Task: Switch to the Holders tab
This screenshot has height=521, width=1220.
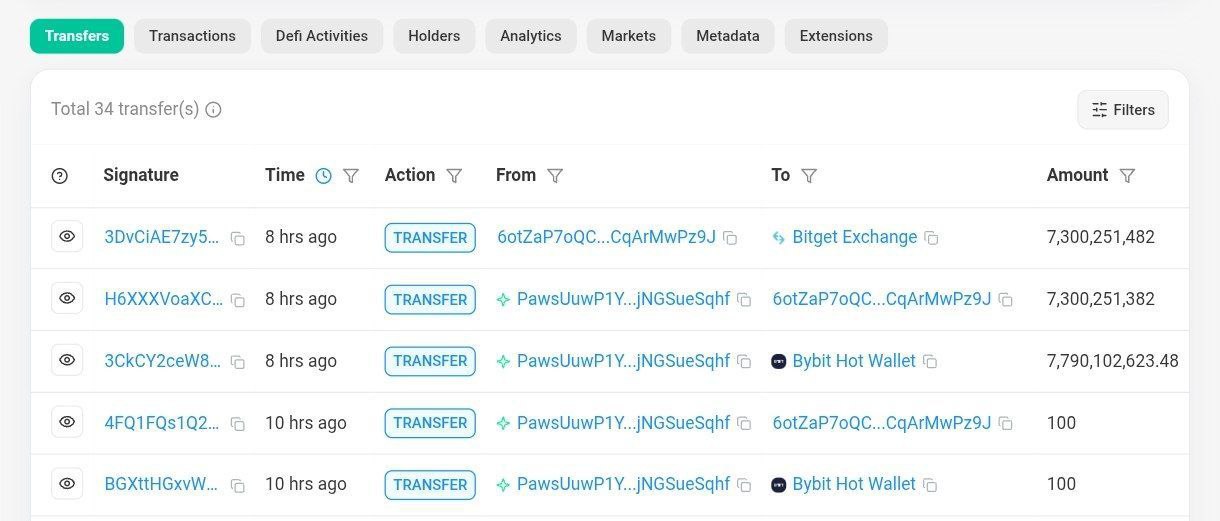Action: click(434, 36)
